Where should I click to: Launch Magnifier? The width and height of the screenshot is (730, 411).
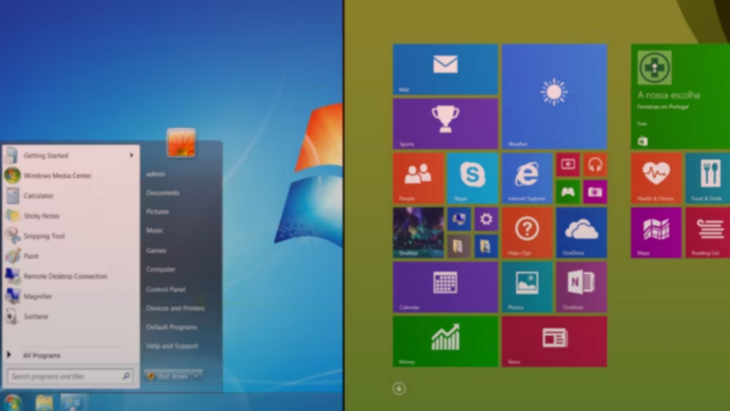tap(70, 296)
